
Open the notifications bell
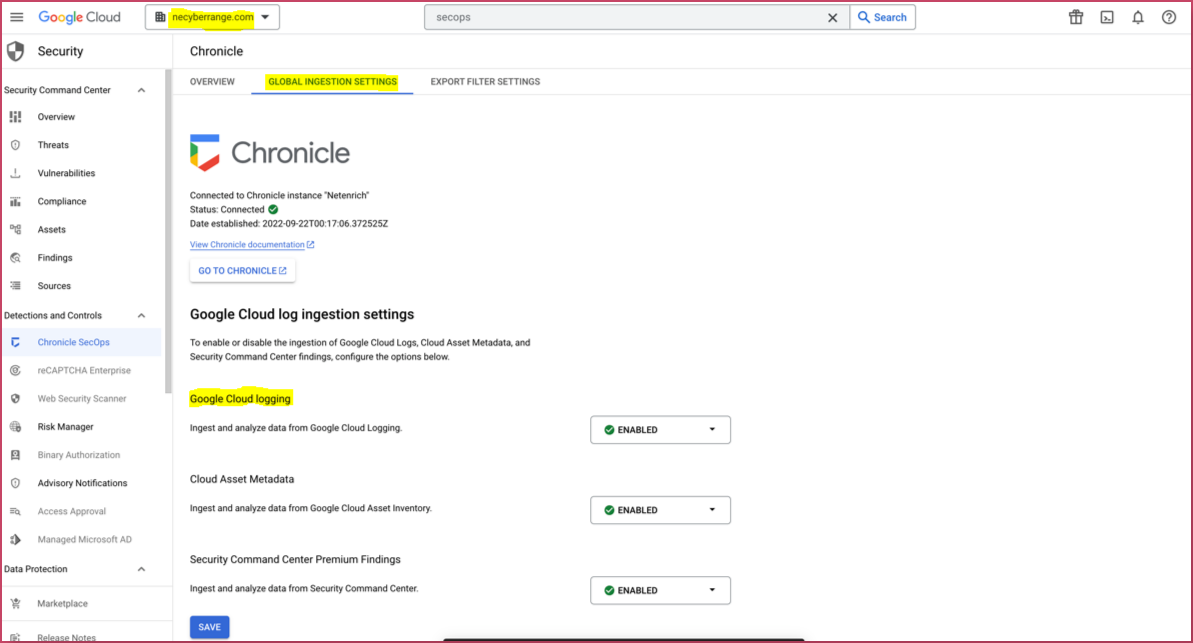tap(1137, 17)
